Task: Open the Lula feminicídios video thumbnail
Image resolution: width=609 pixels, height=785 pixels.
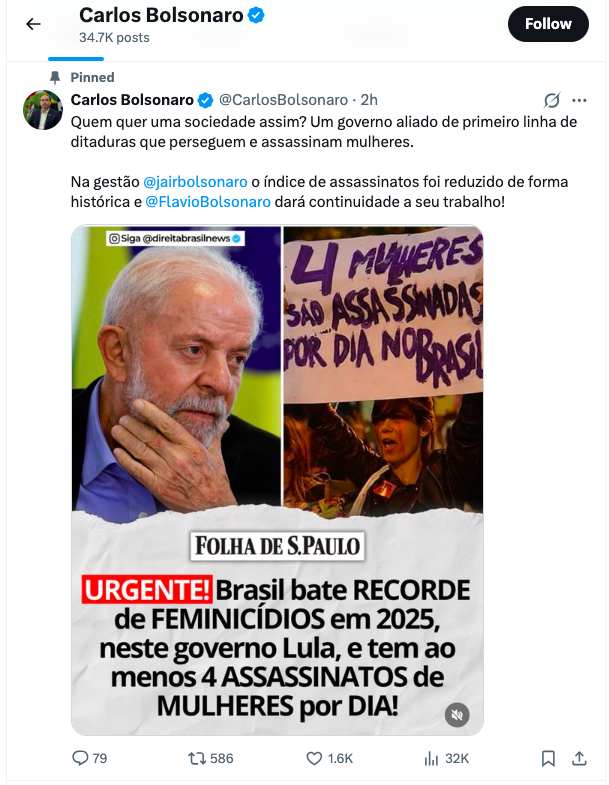Action: tap(277, 480)
